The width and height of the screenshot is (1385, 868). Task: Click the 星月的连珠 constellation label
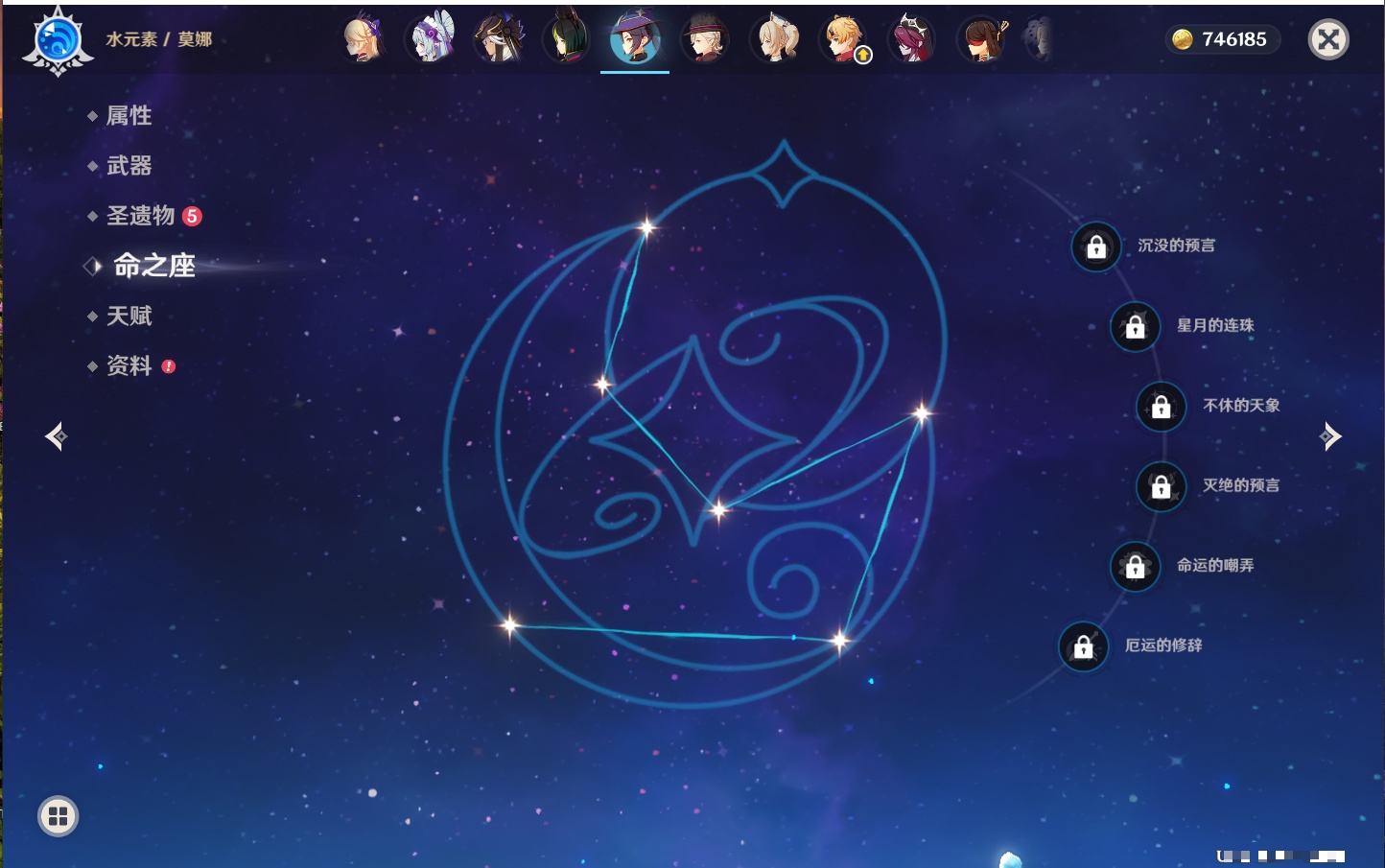point(1215,325)
